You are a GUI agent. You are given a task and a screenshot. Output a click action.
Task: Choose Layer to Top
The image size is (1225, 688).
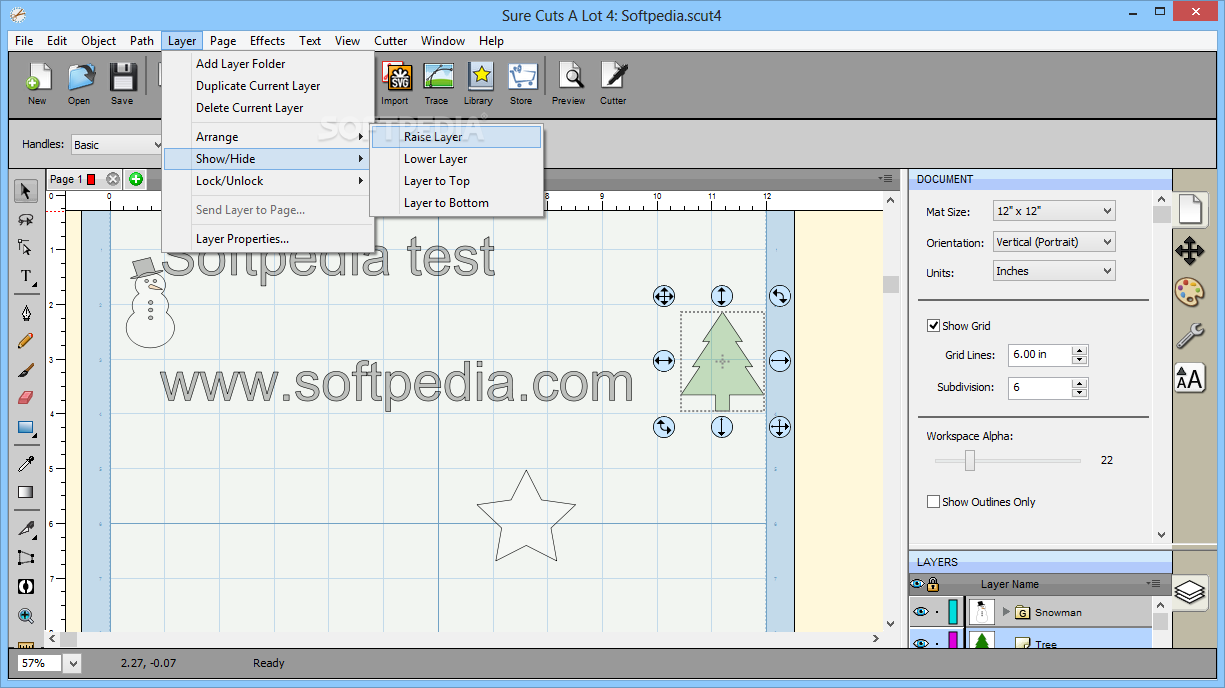pos(456,181)
